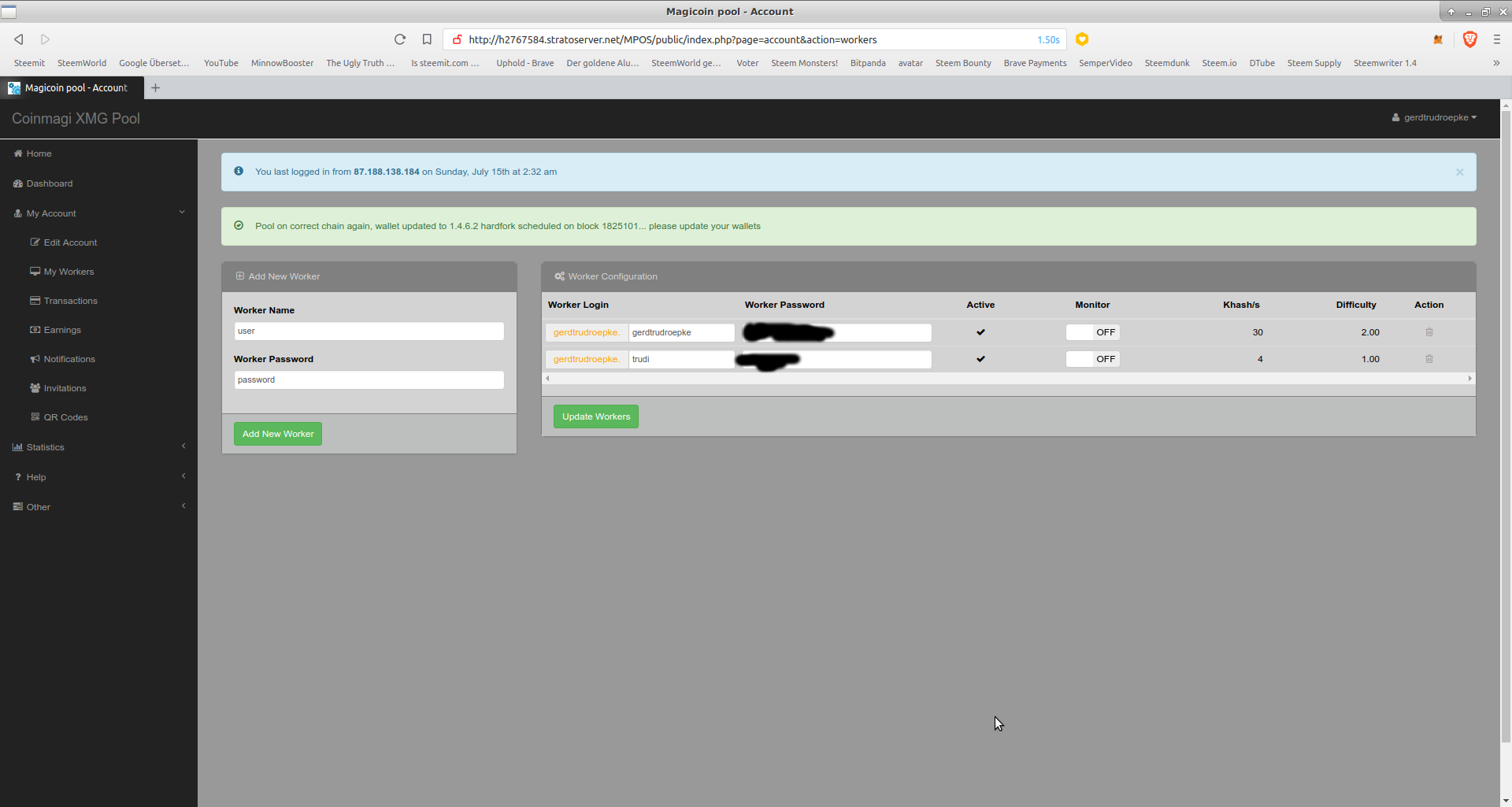Screen dimensions: 1512x807
Task: Click the browser back arrow
Action: click(19, 39)
